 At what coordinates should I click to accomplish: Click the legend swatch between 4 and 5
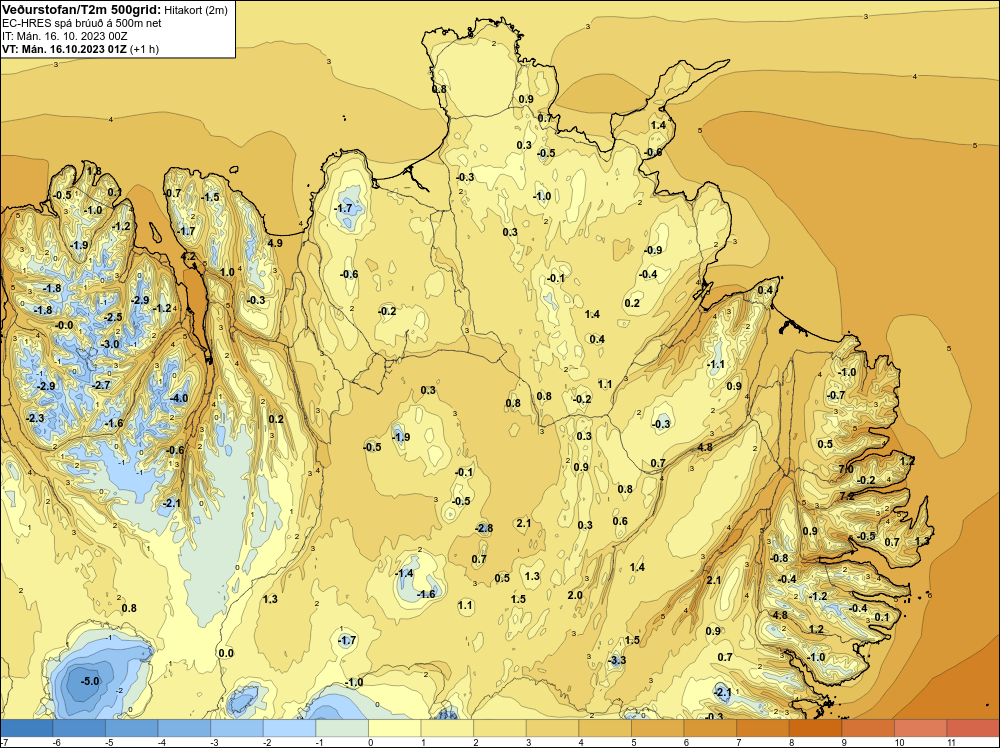pyautogui.click(x=605, y=728)
